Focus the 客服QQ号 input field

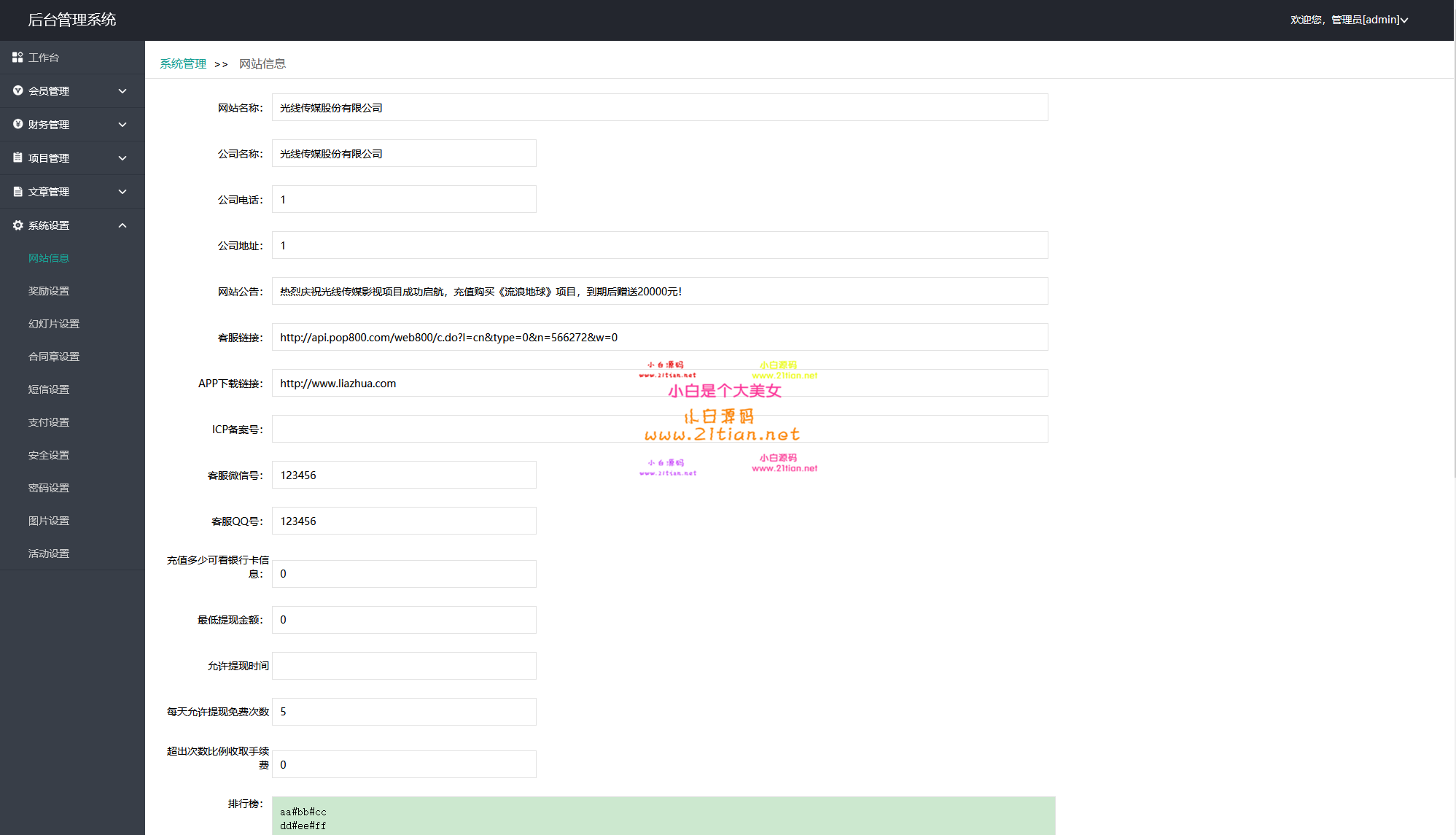click(404, 521)
